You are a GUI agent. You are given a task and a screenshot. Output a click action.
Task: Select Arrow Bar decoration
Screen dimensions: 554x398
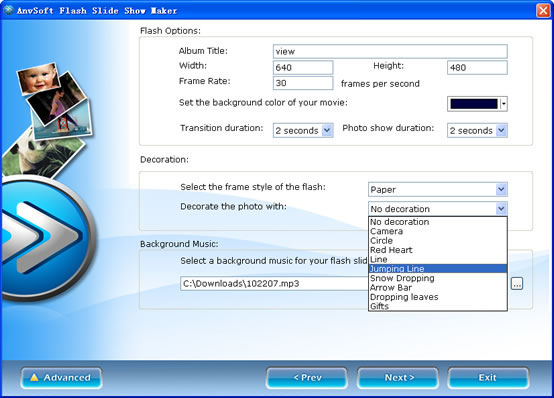(437, 287)
